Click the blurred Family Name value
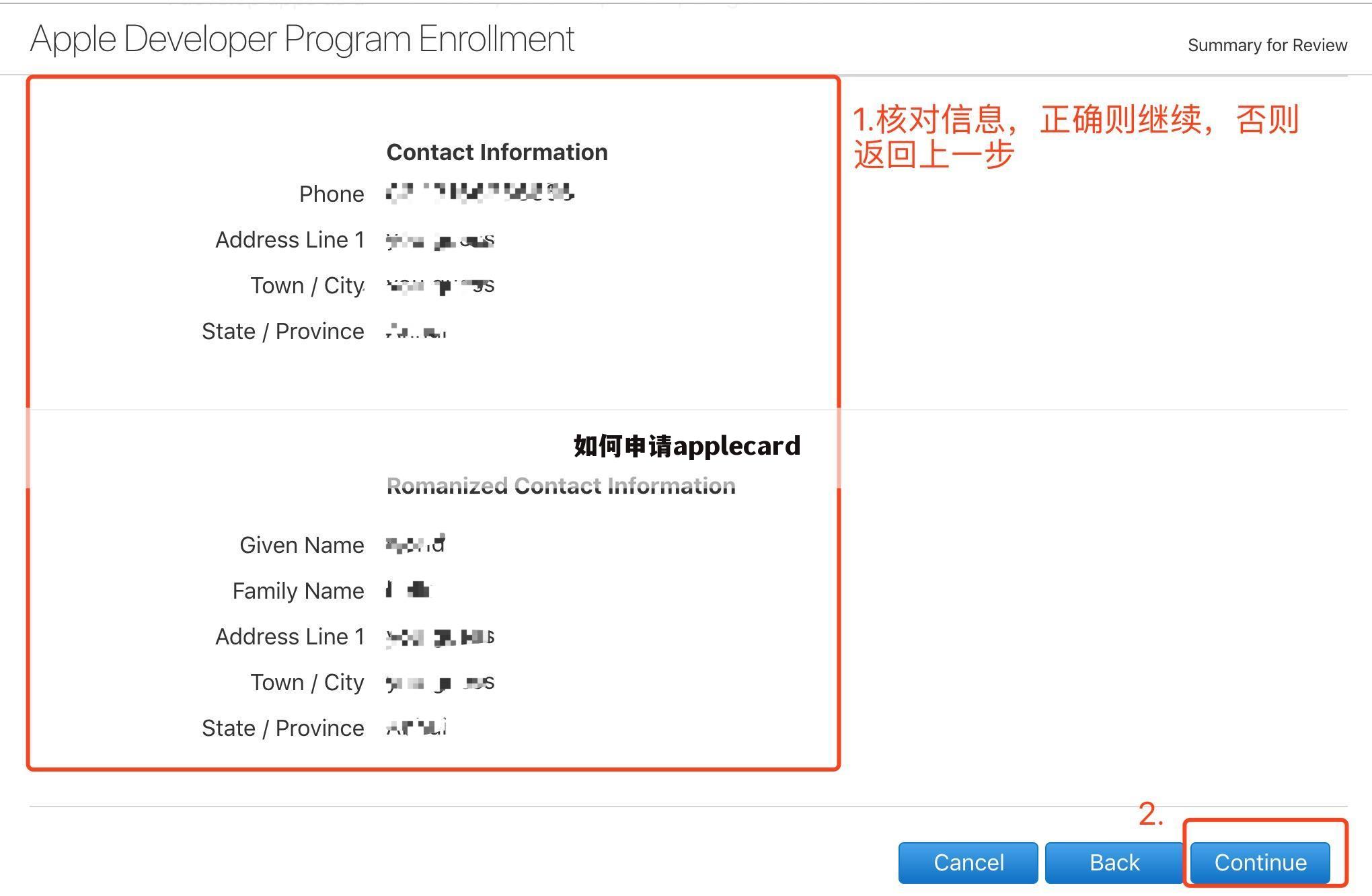The width and height of the screenshot is (1372, 896). [x=408, y=591]
